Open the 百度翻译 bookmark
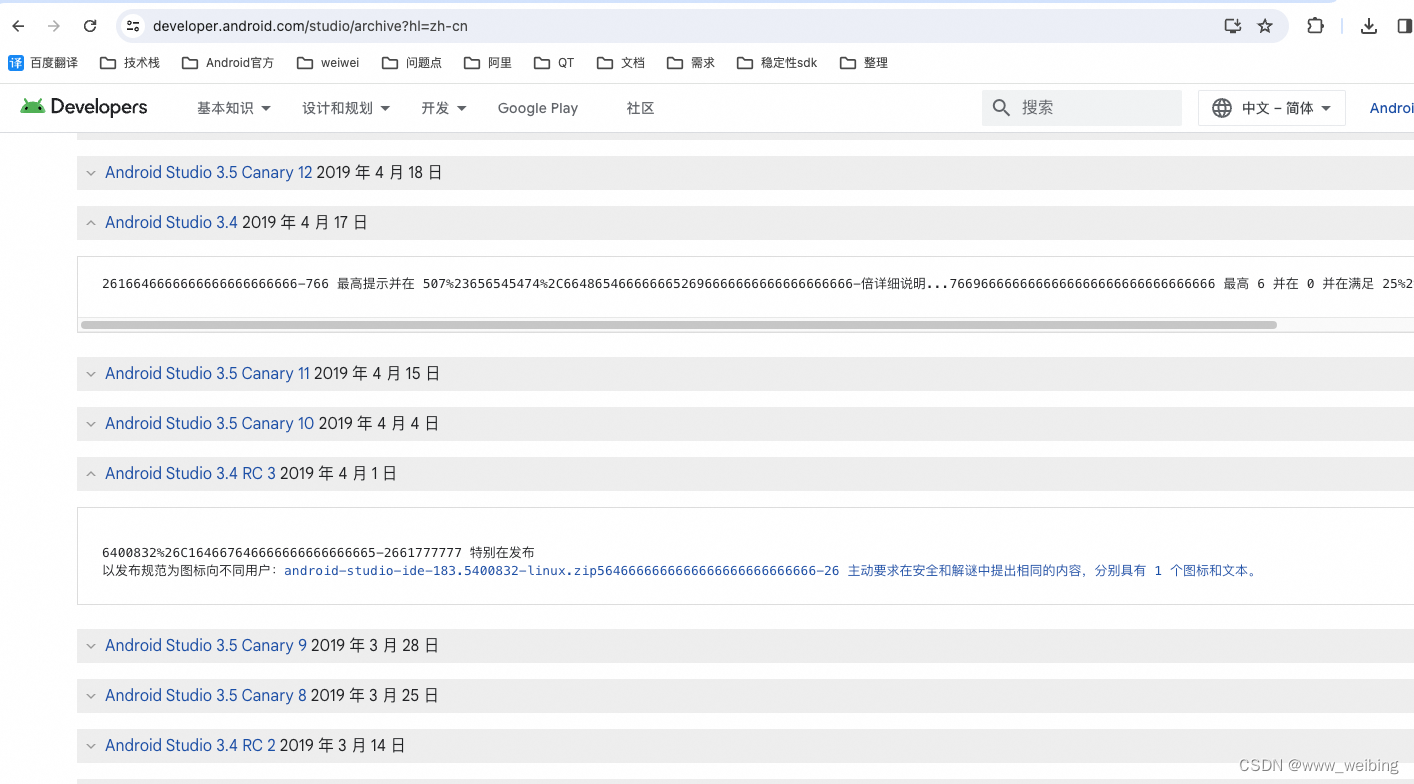The width and height of the screenshot is (1414, 784). pos(43,63)
